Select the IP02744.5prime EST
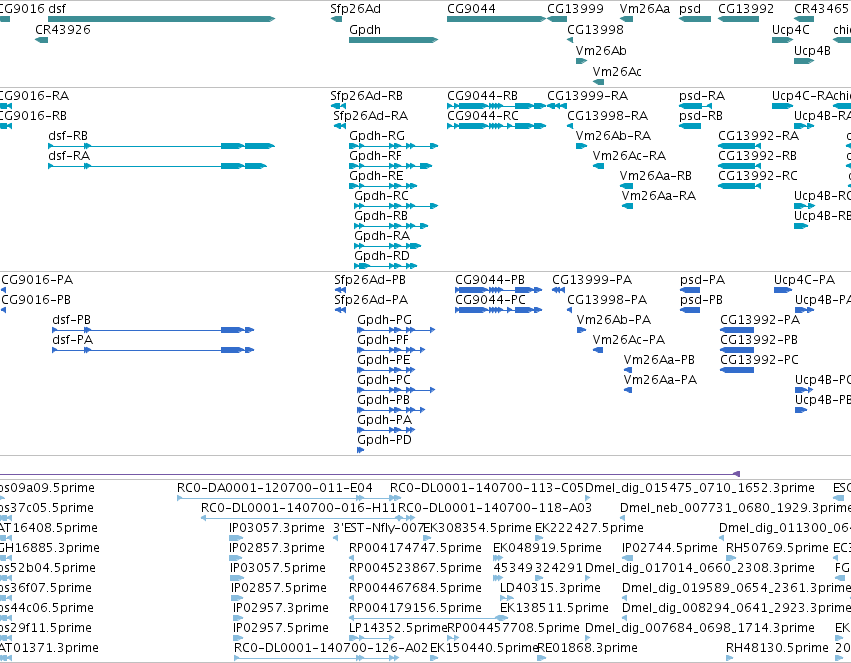Image resolution: width=851 pixels, height=663 pixels. [x=626, y=558]
